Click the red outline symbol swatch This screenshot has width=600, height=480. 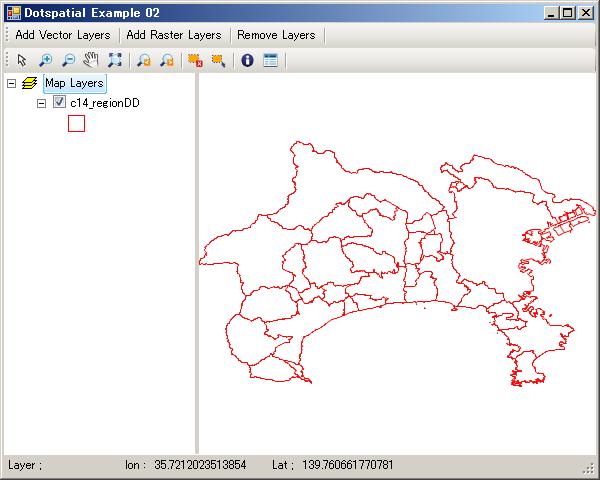(76, 123)
